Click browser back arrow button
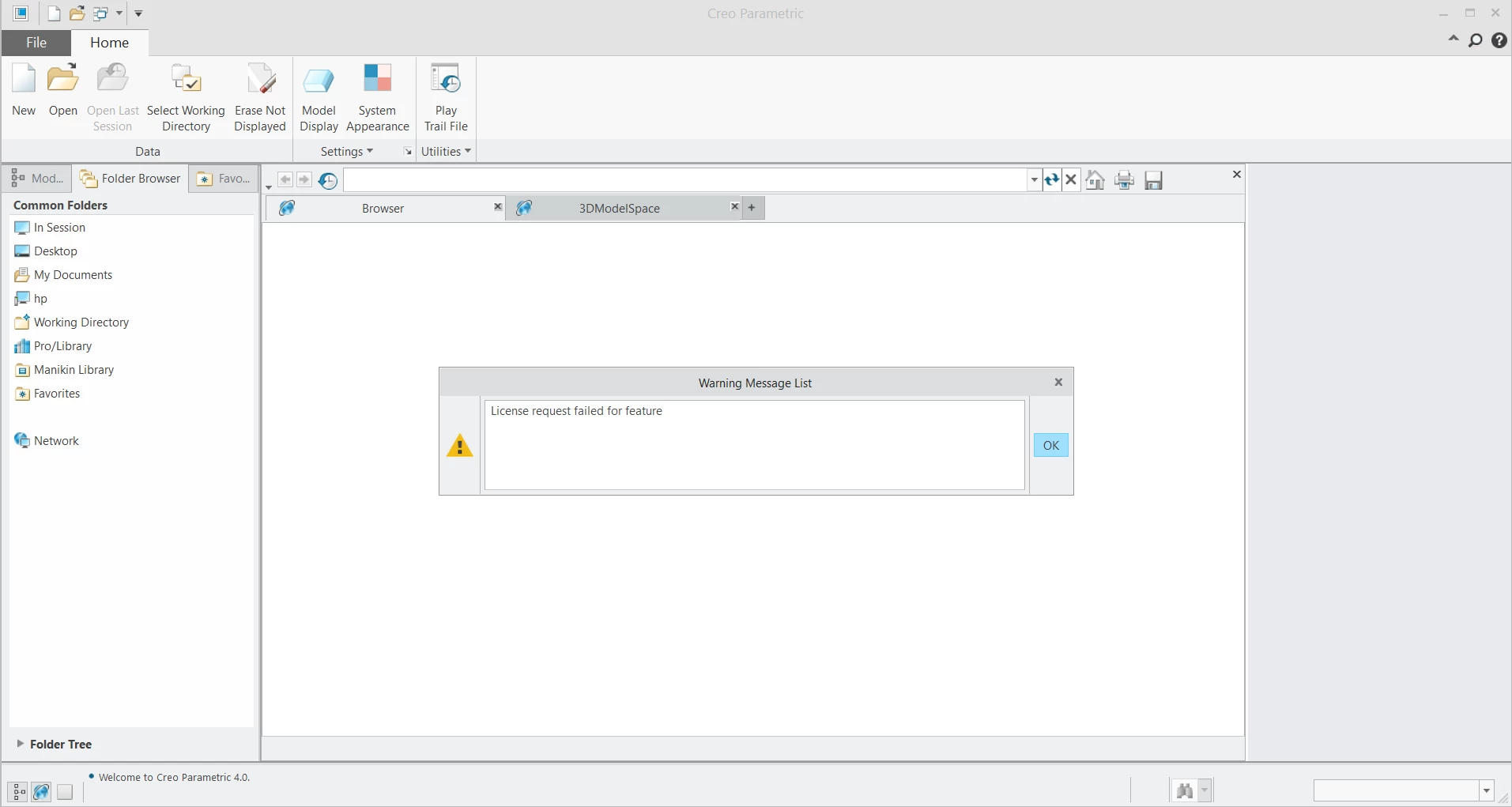Image resolution: width=1512 pixels, height=807 pixels. 285,179
